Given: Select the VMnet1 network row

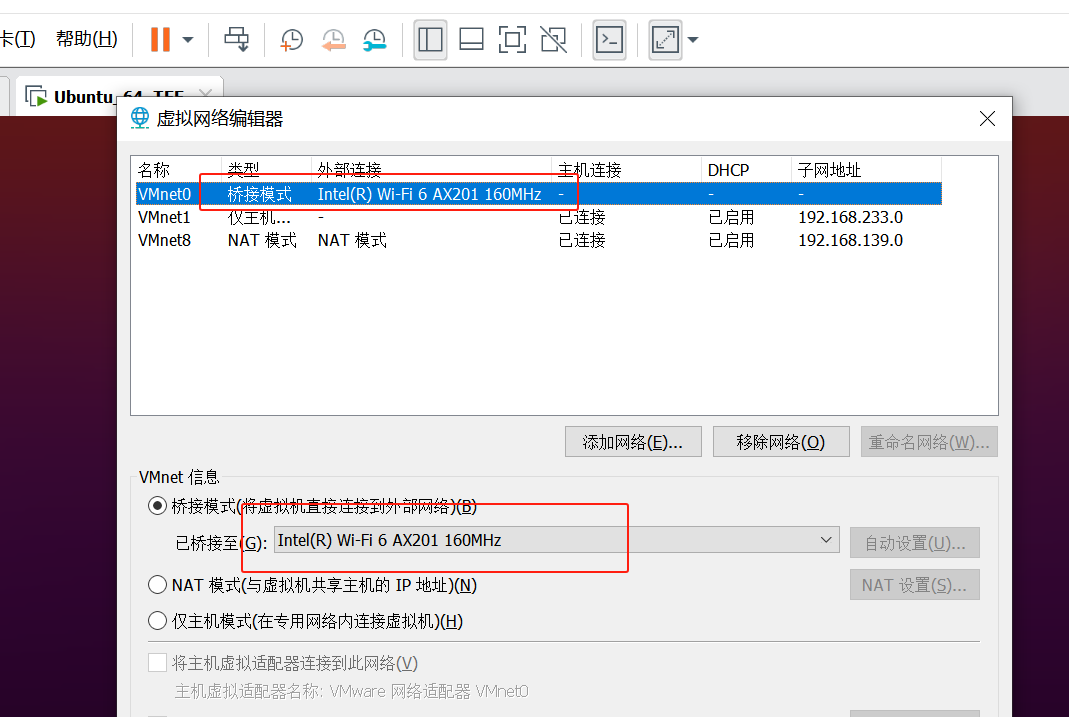Looking at the screenshot, I should [539, 217].
